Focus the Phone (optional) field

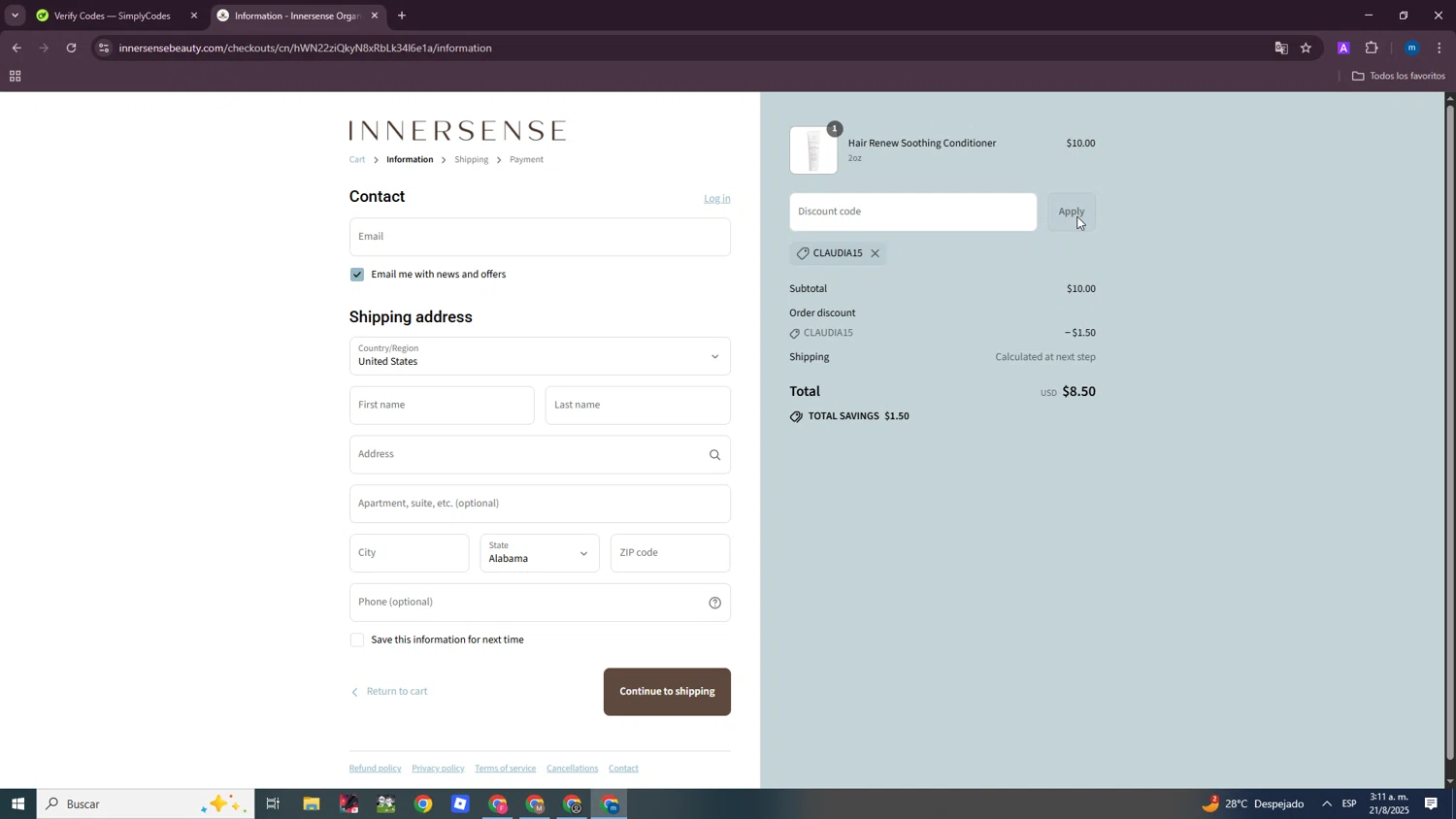540,603
